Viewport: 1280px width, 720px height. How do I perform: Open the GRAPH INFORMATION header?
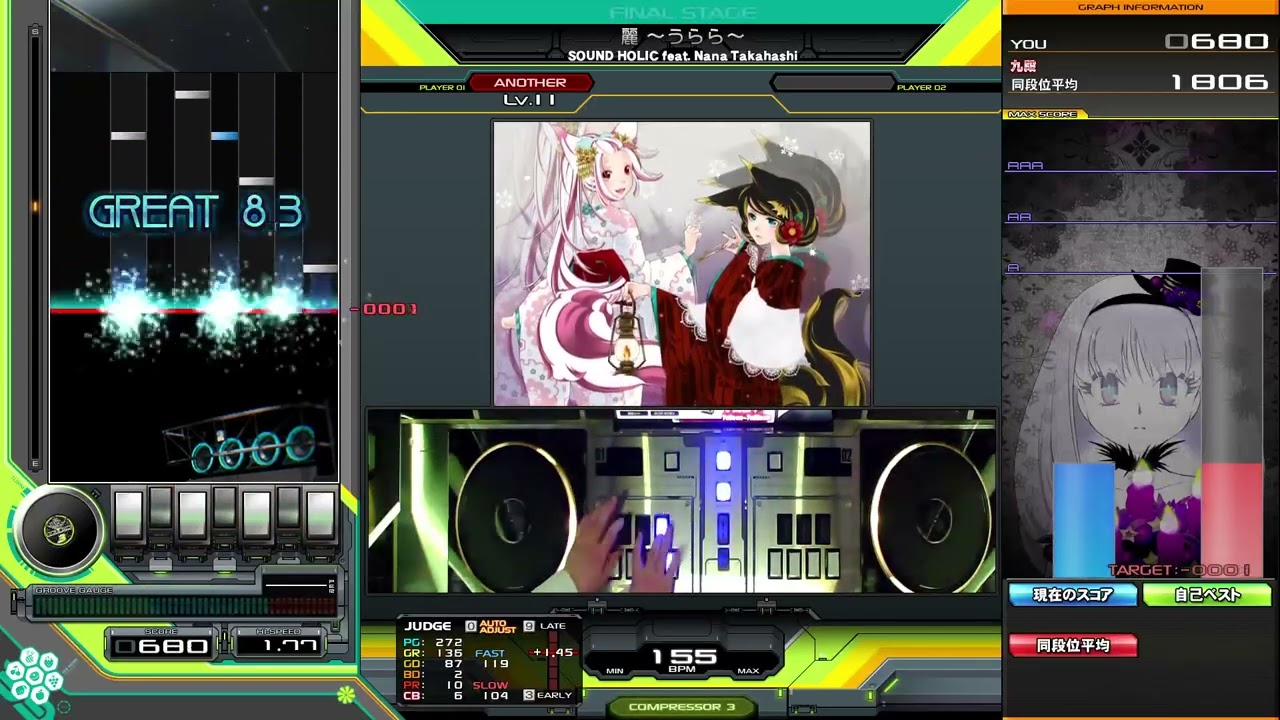[1140, 7]
